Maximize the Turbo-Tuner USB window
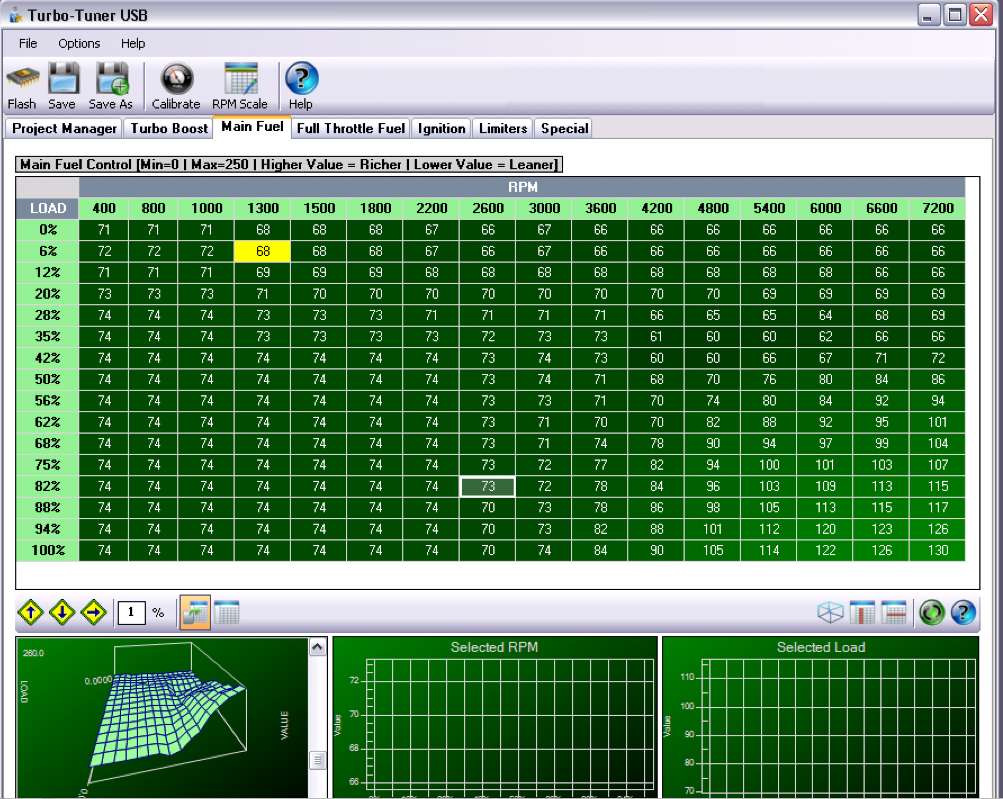 click(x=954, y=15)
